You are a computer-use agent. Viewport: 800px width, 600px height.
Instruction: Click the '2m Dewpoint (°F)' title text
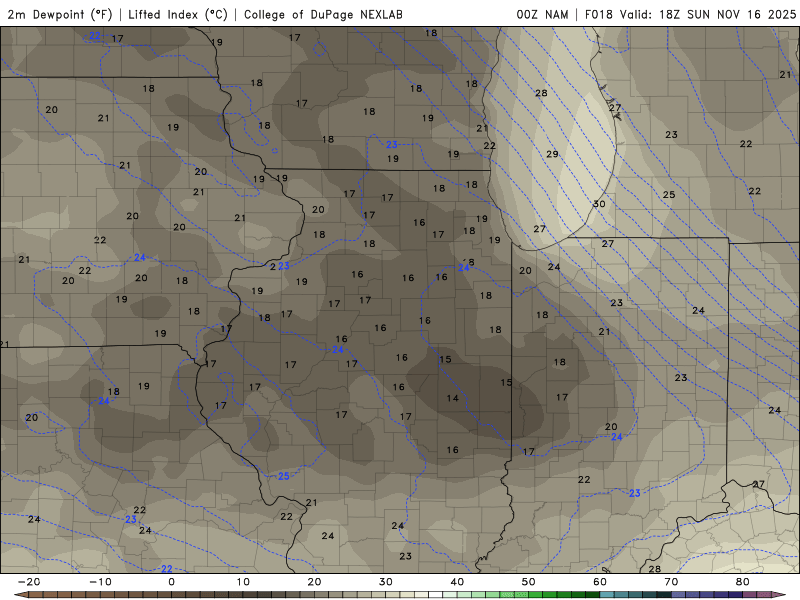(60, 14)
